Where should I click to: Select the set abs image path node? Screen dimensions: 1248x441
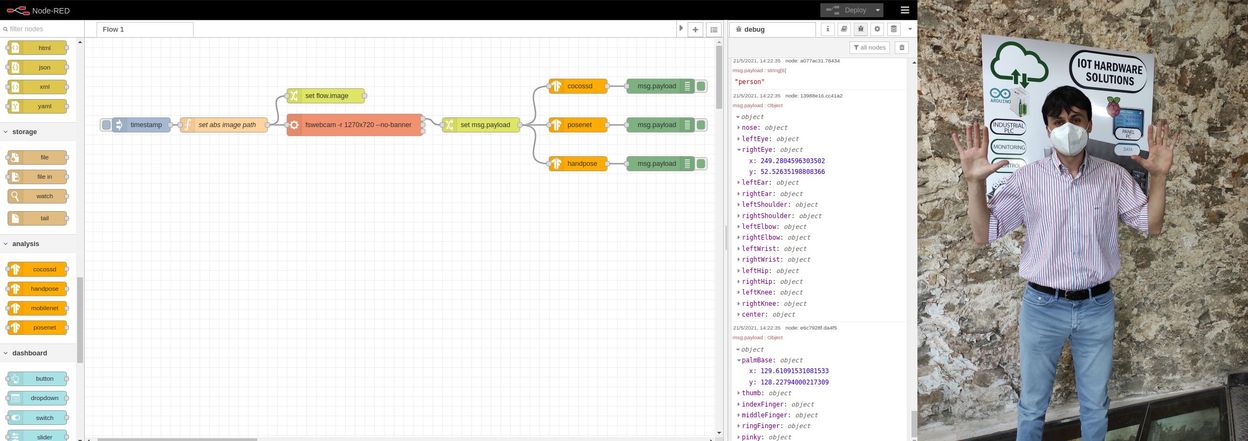click(224, 125)
